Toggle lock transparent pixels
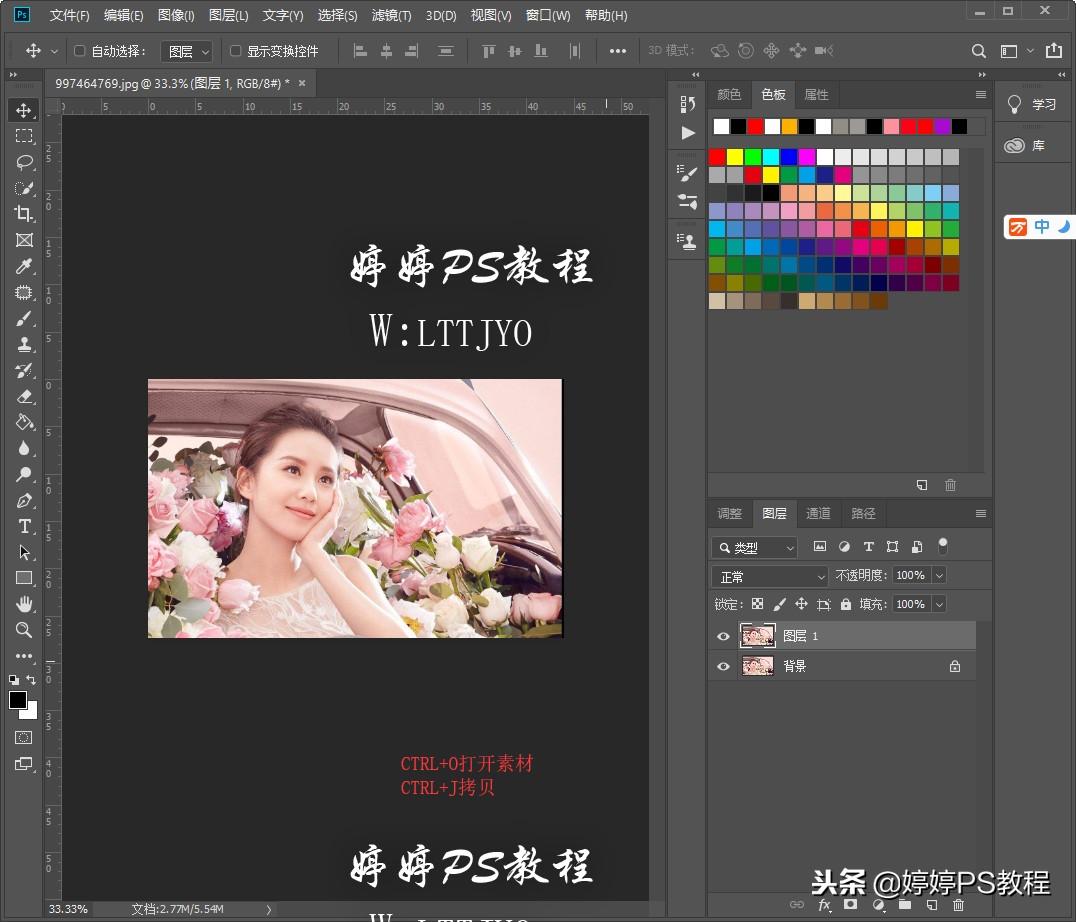The width and height of the screenshot is (1076, 922). 758,604
